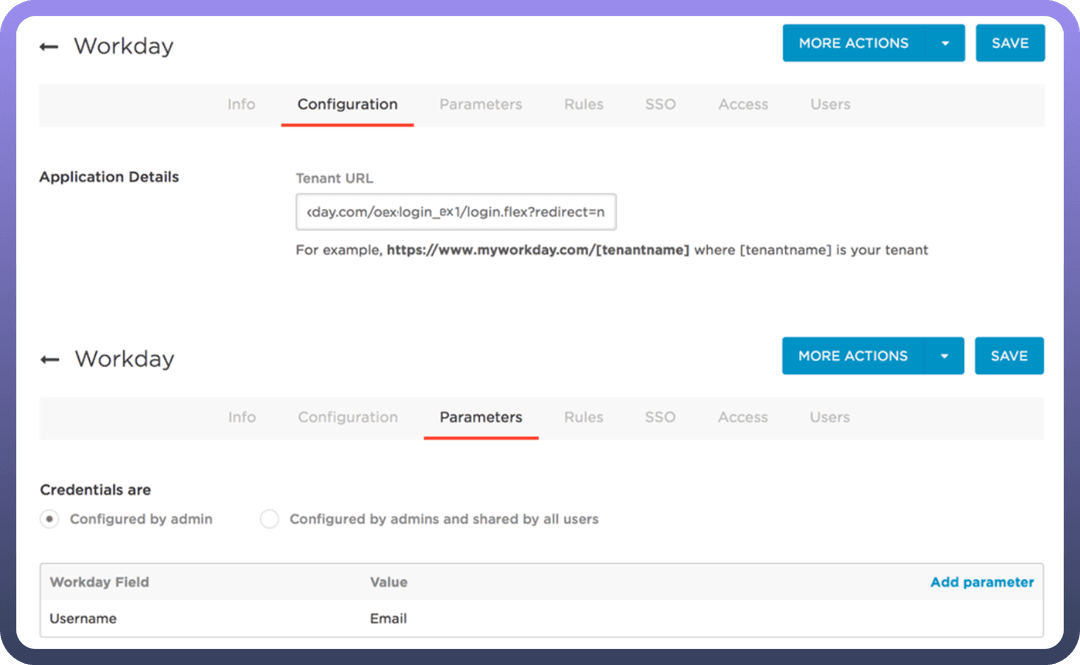This screenshot has width=1080, height=665.
Task: Choose 'Configured by admins and shared by all users'
Action: (x=269, y=519)
